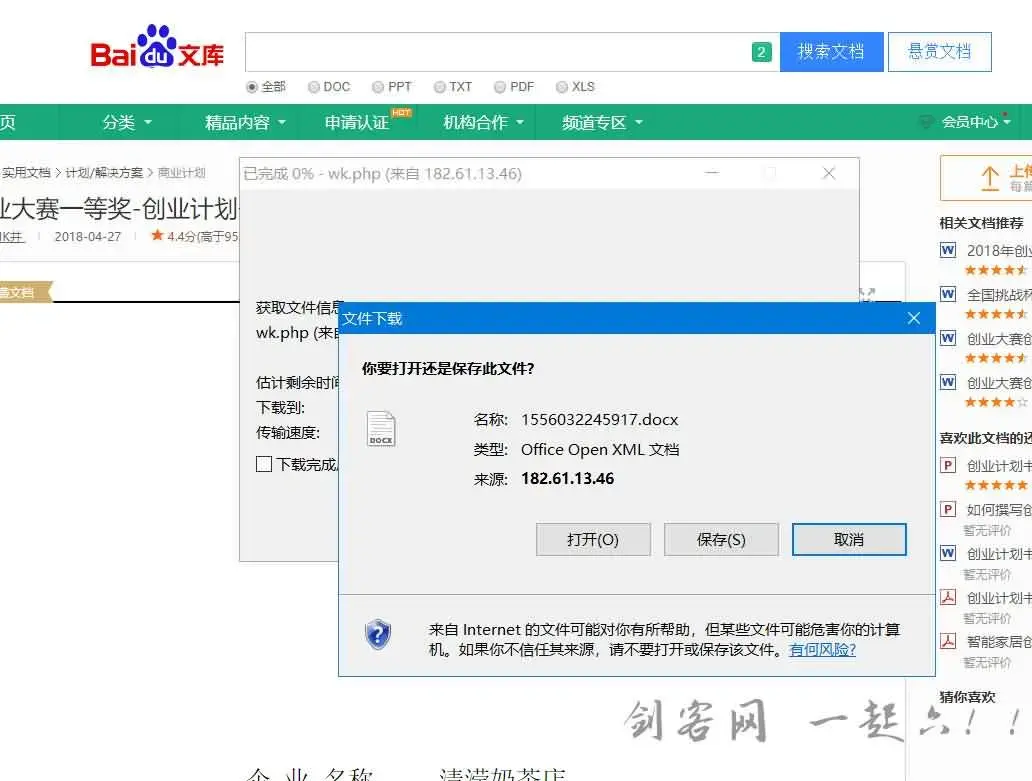Click the Word icon next to 全国挑战杯
1032x781 pixels.
948,294
